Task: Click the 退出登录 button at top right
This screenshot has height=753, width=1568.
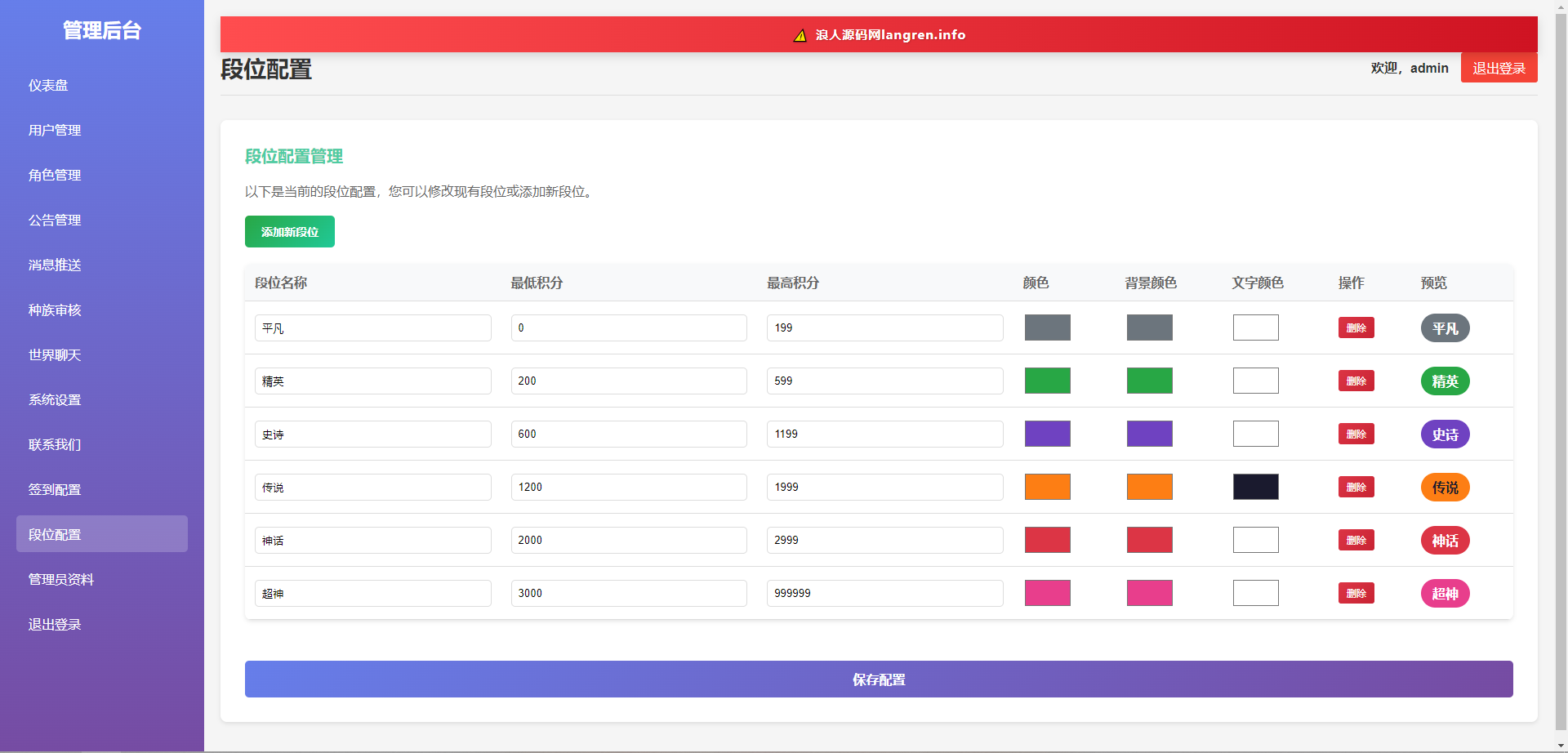Action: (1498, 69)
